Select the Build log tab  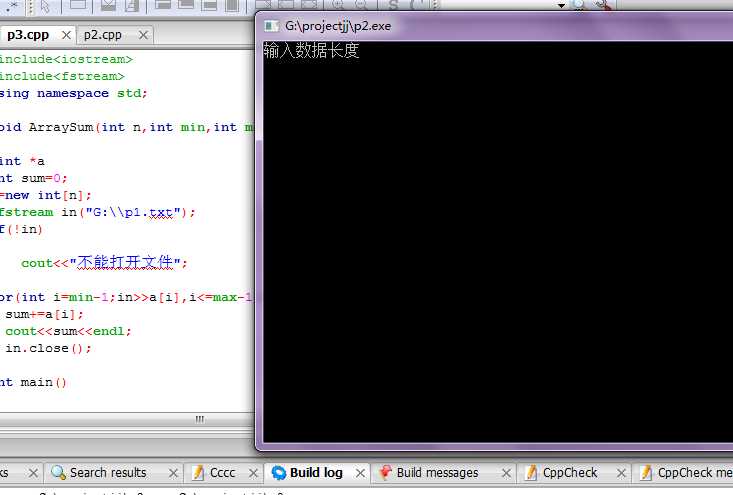(316, 473)
